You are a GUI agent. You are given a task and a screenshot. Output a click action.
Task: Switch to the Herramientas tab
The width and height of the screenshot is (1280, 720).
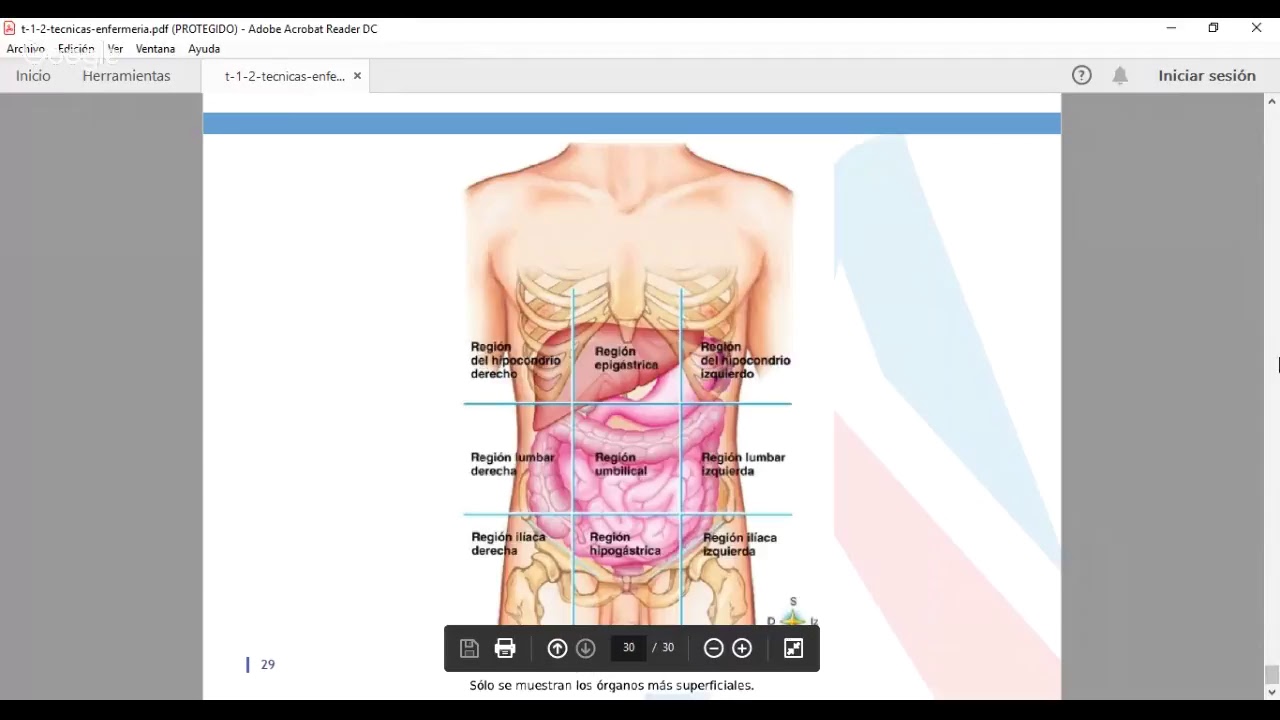(126, 76)
